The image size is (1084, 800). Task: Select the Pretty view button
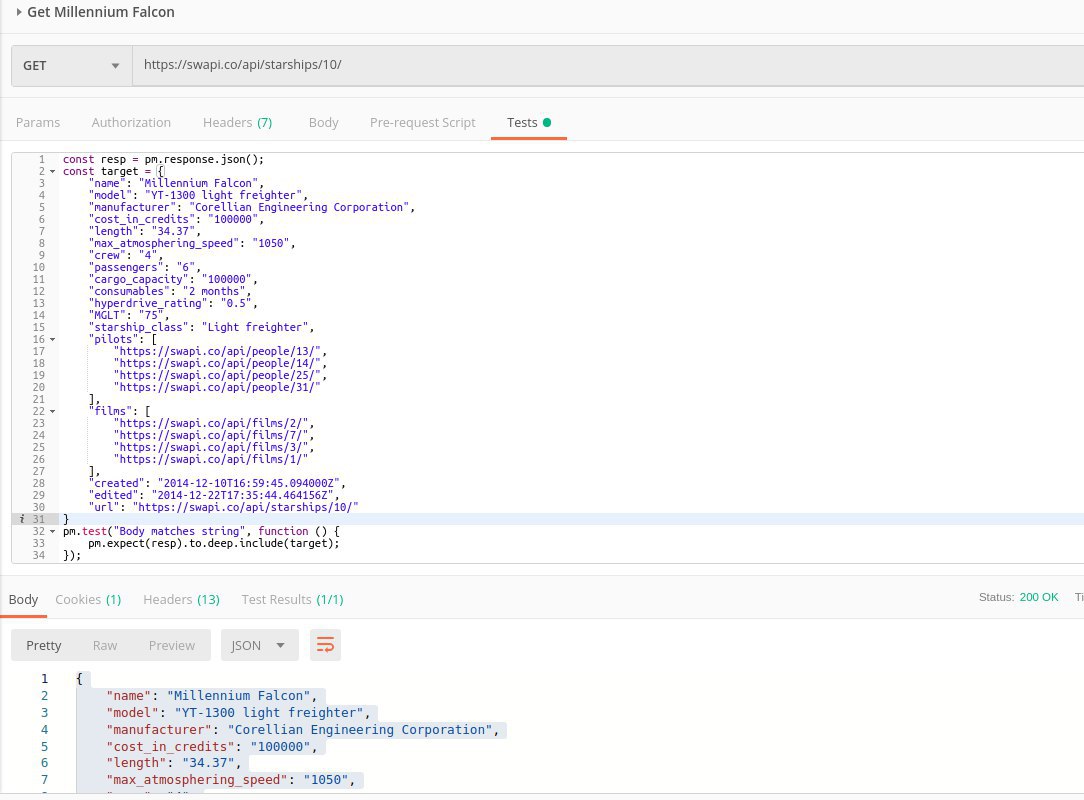tap(44, 645)
